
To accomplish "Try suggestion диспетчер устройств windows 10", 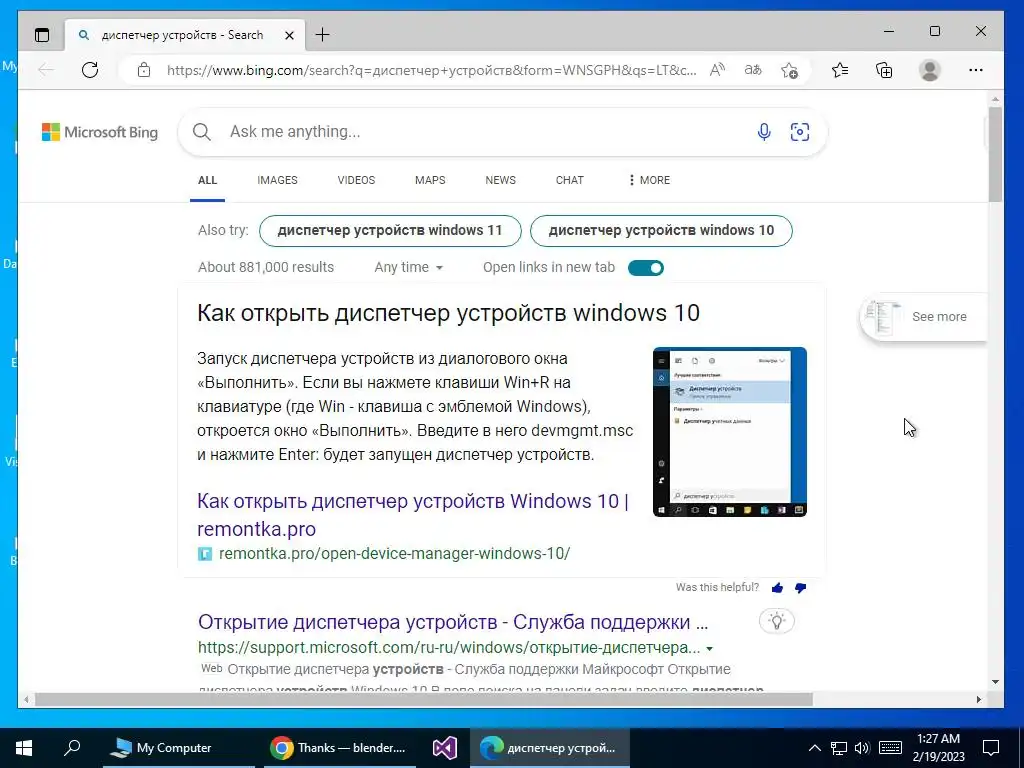I will tap(662, 231).
